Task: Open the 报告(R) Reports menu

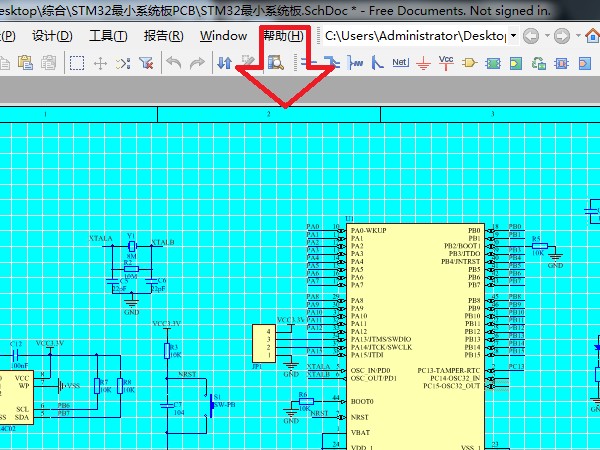Action: (x=164, y=36)
